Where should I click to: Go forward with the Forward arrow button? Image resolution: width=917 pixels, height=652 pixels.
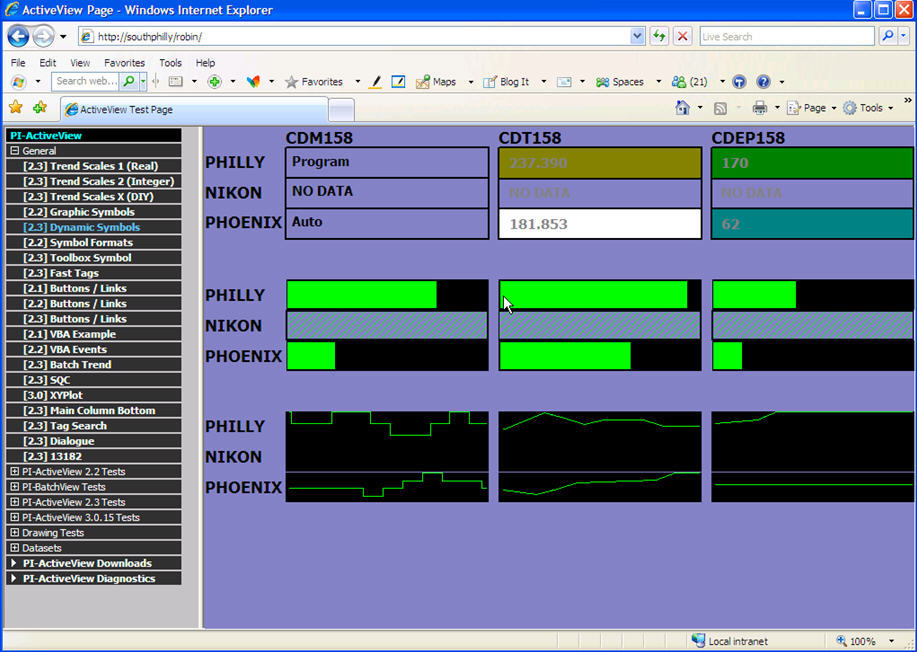(43, 36)
